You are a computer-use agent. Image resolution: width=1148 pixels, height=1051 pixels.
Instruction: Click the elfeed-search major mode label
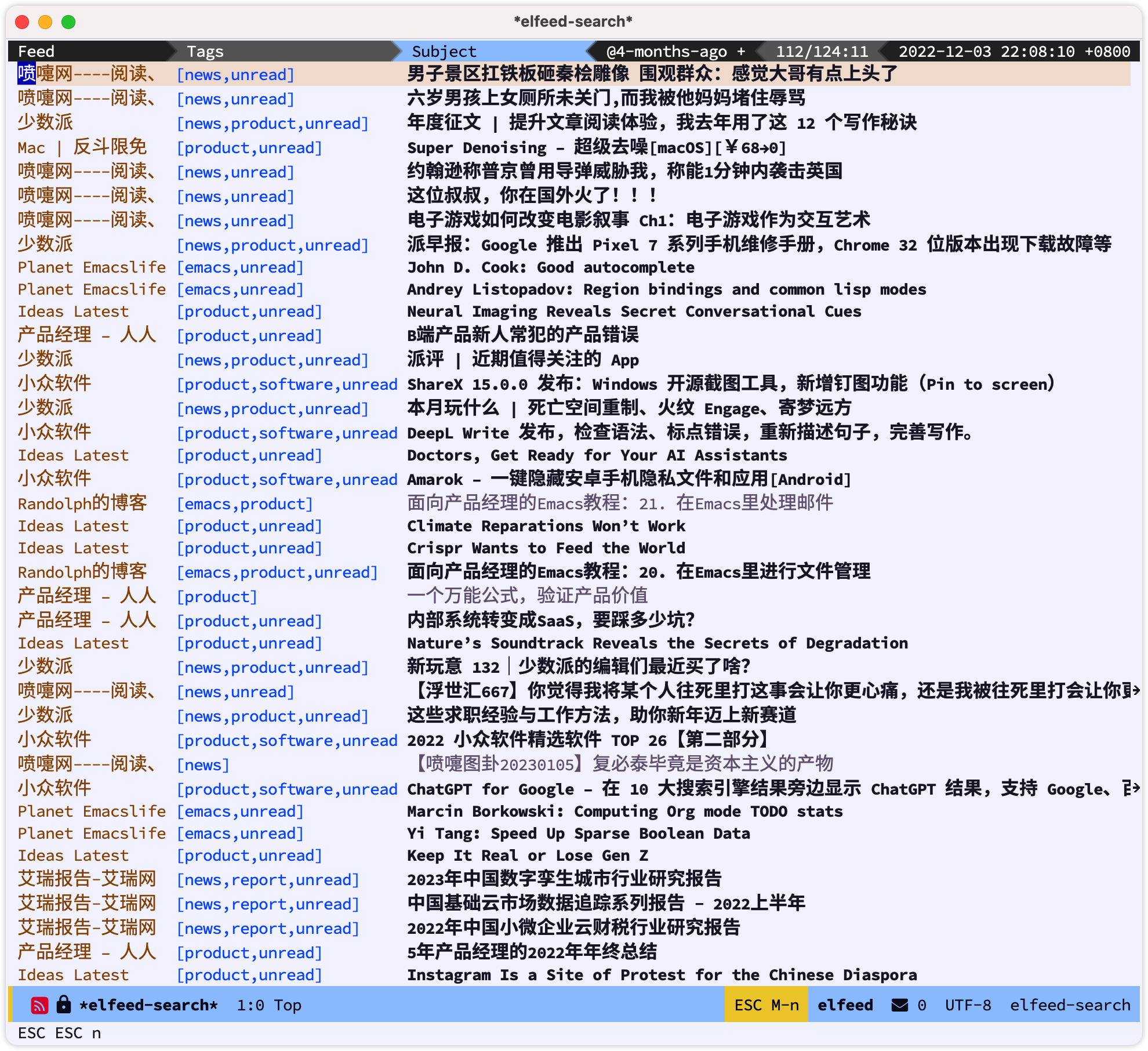1070,1005
